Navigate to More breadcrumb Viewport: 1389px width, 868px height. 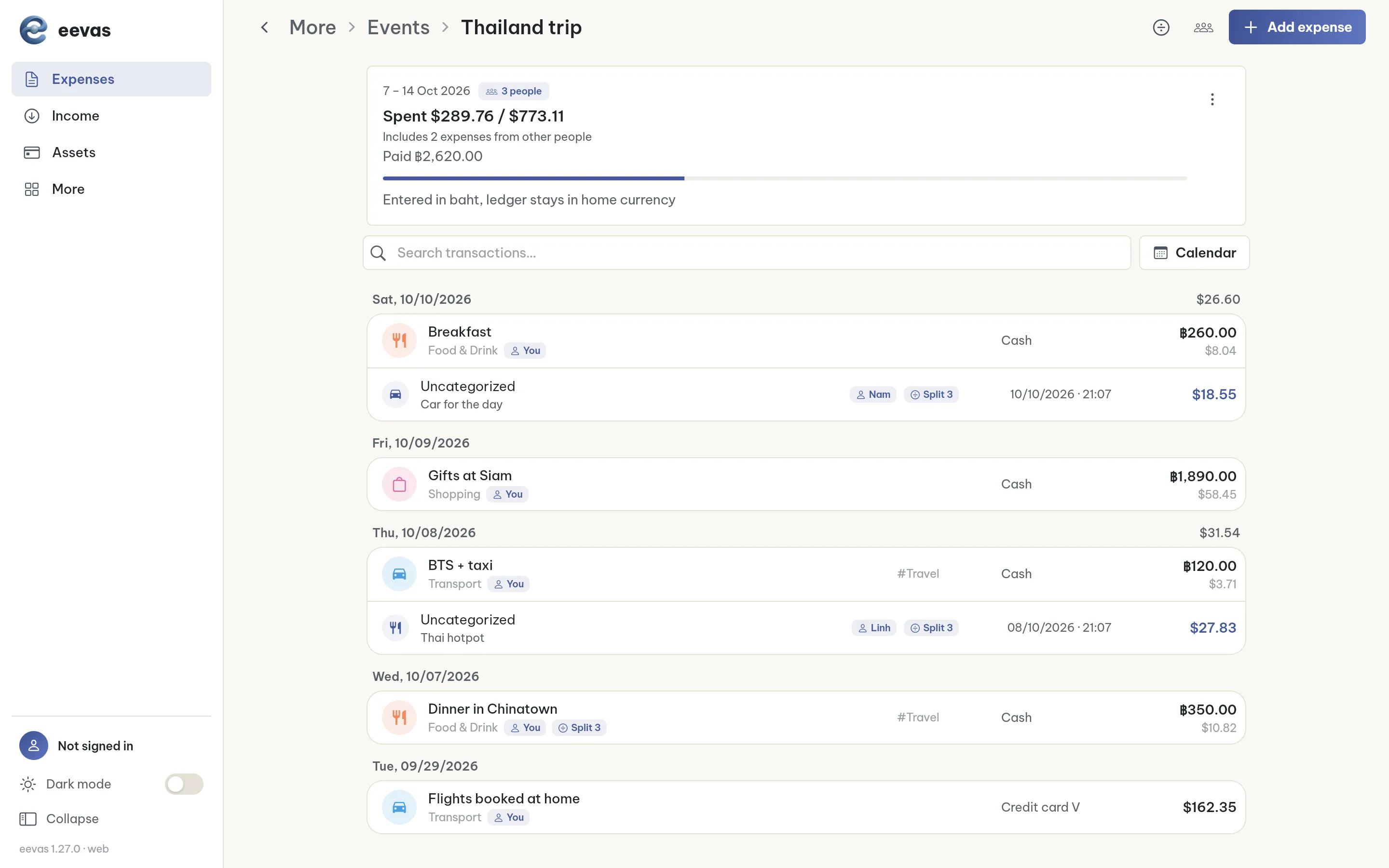coord(312,27)
